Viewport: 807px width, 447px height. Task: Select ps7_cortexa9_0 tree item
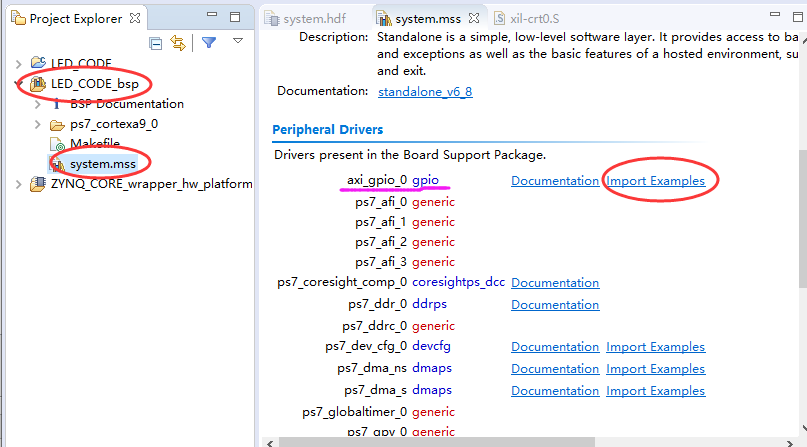[x=114, y=124]
